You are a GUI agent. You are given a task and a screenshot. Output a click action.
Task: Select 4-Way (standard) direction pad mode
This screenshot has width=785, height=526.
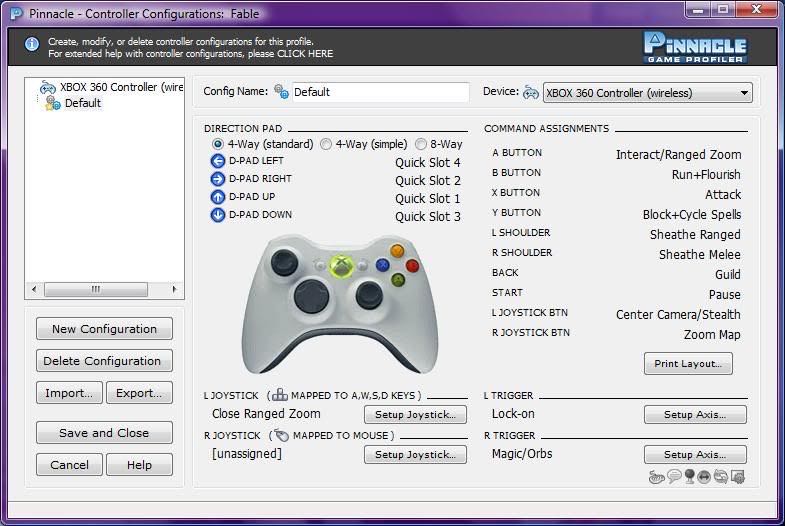point(217,144)
